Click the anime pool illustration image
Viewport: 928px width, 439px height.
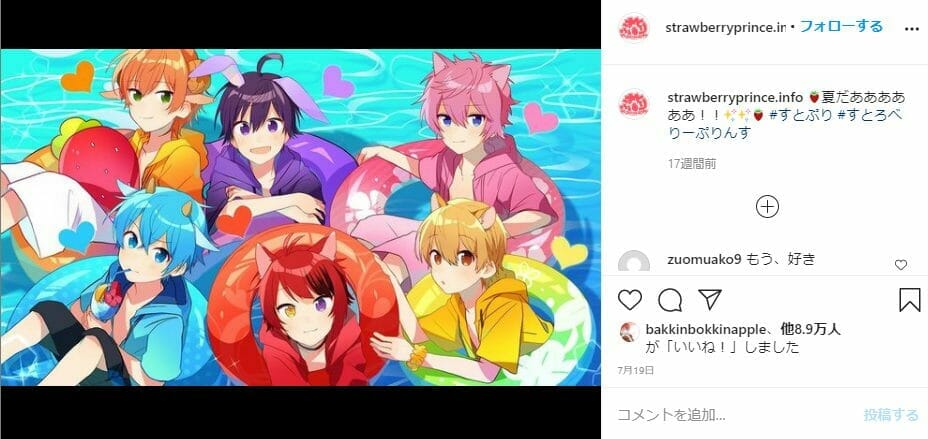[x=301, y=217]
